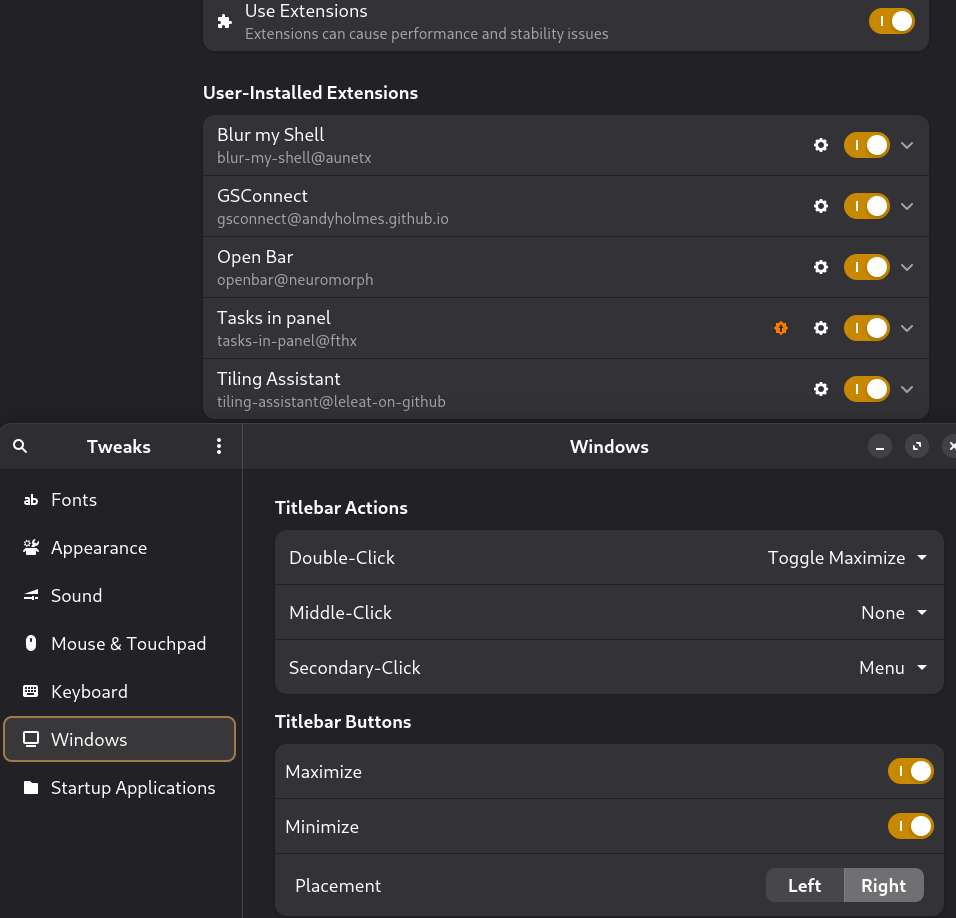956x918 pixels.
Task: Expand the GSConnect extension details
Action: point(907,206)
